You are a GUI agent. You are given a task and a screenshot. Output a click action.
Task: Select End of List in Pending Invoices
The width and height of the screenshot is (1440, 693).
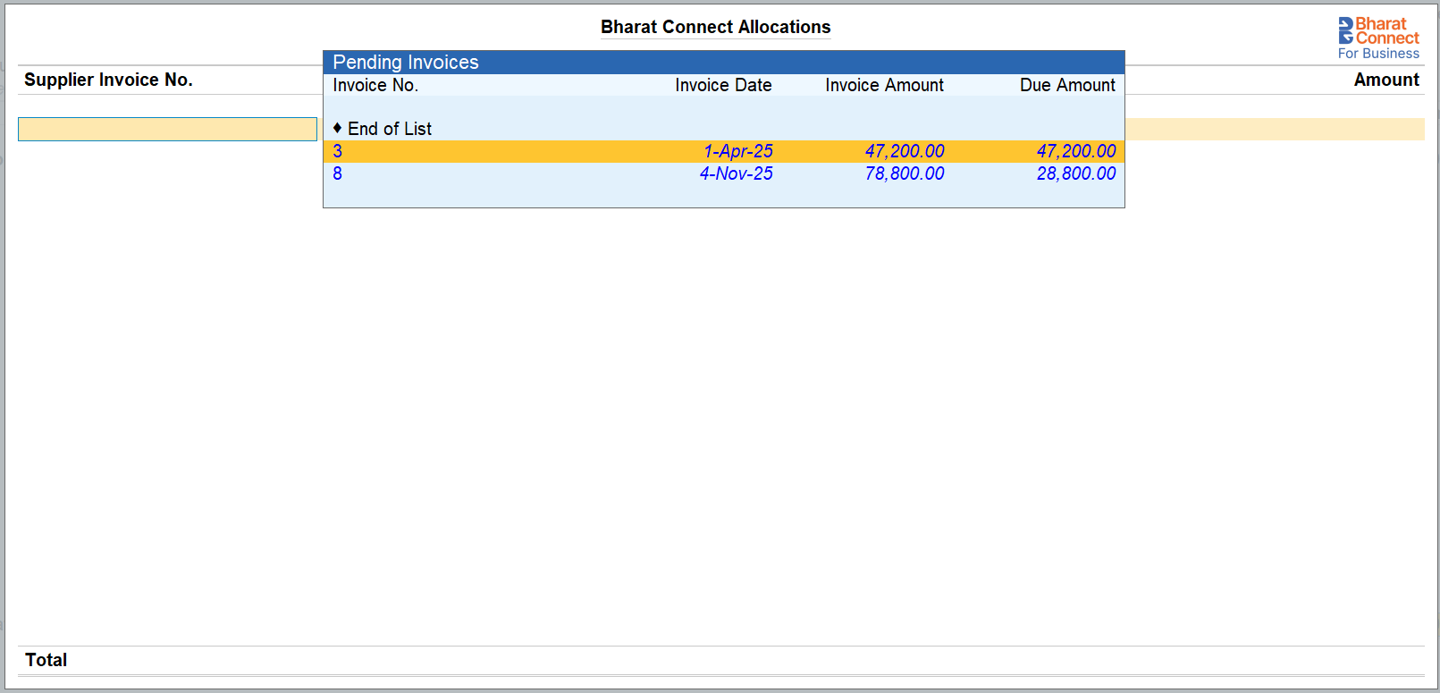pyautogui.click(x=389, y=129)
